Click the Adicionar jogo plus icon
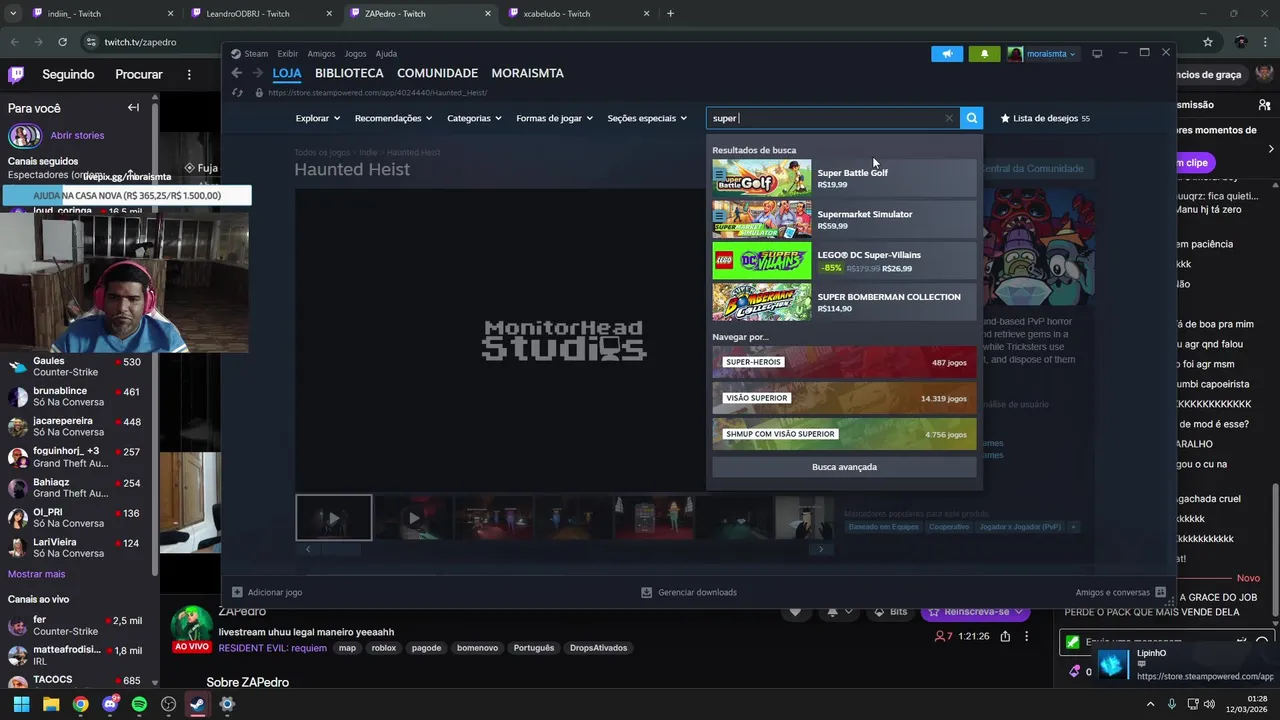This screenshot has width=1280, height=720. coord(237,592)
